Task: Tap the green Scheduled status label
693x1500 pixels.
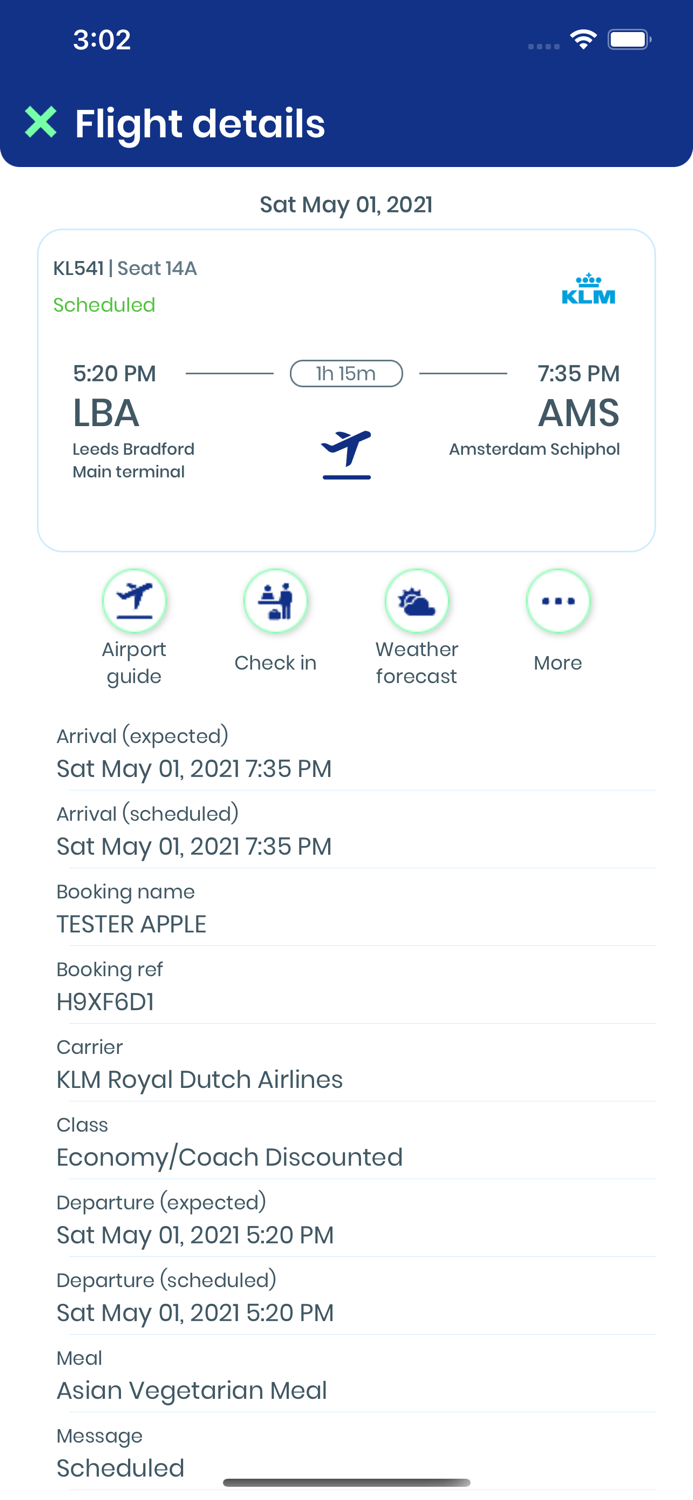Action: click(104, 305)
